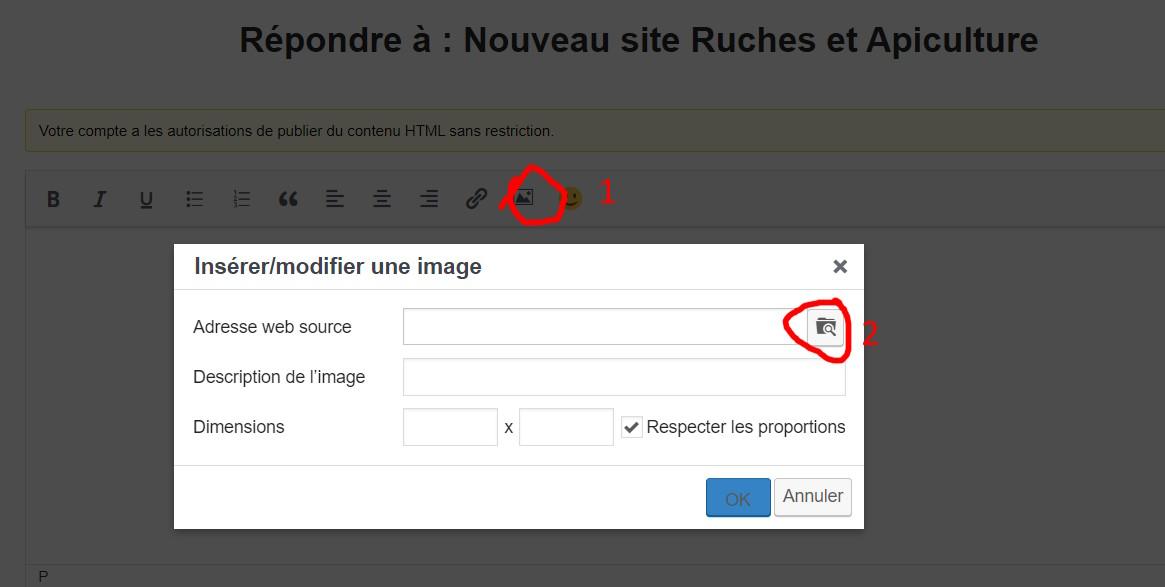Insert a bulleted list

[x=194, y=199]
